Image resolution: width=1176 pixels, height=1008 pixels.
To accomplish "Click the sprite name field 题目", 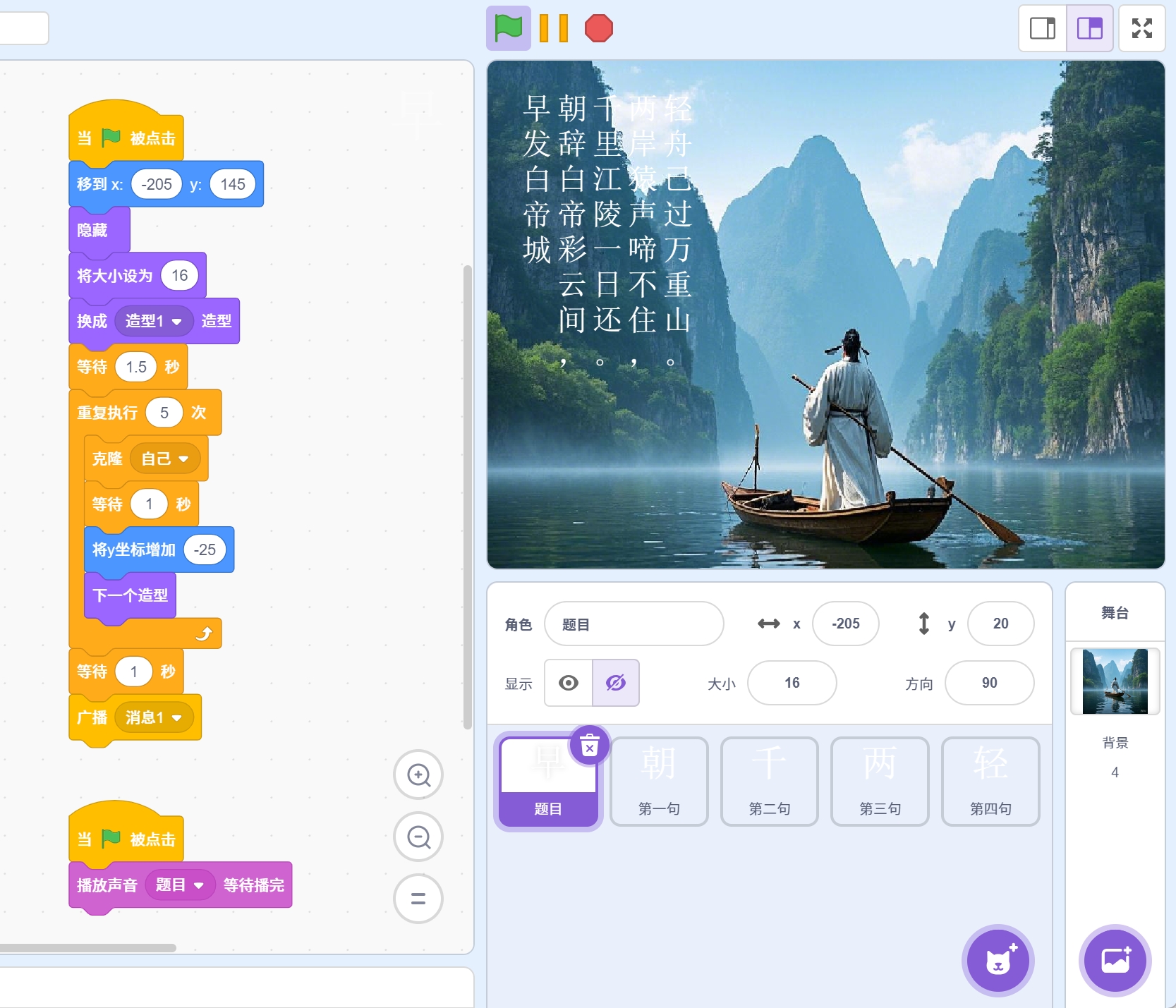I will [634, 624].
